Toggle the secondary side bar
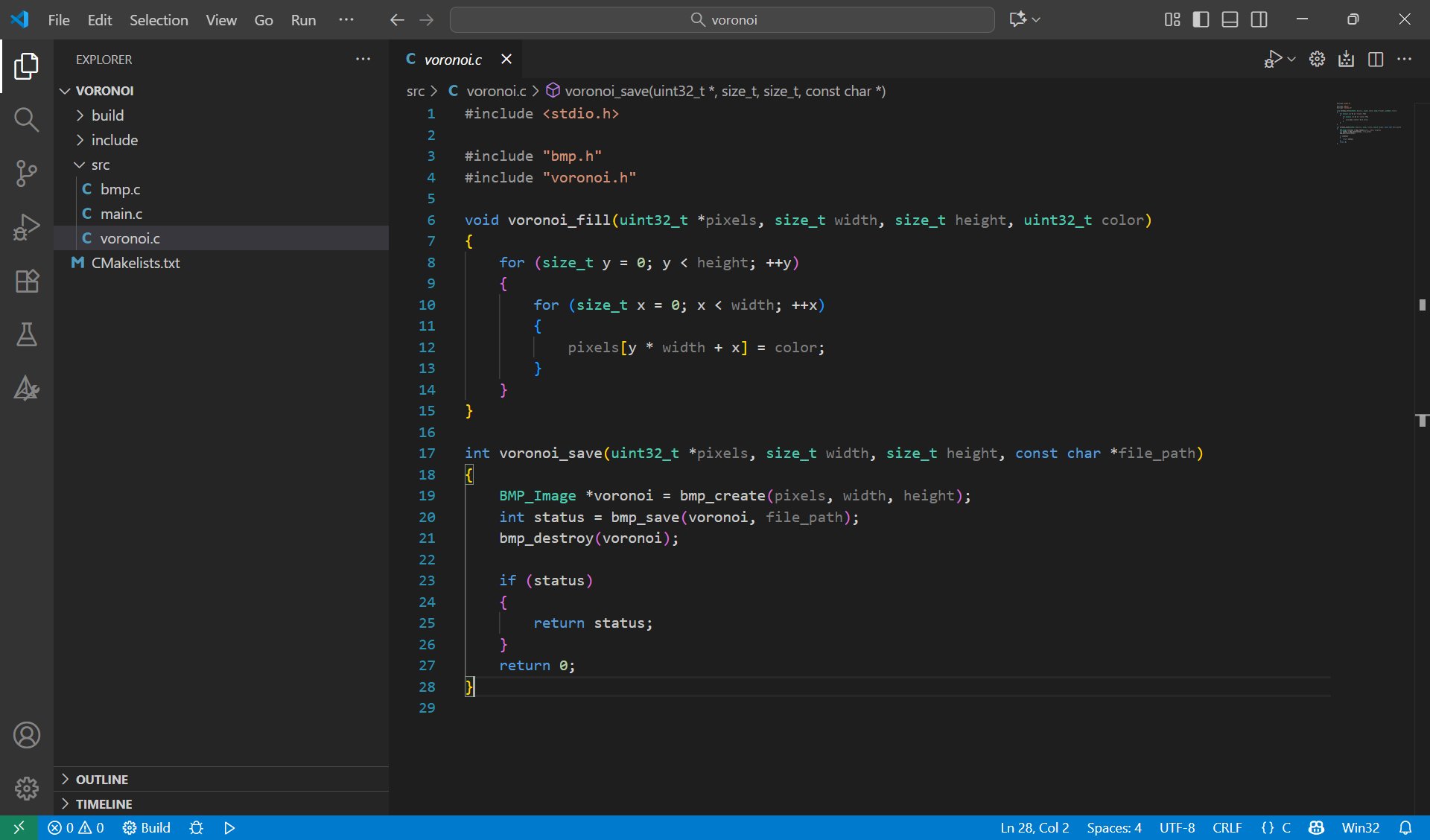Image resolution: width=1430 pixels, height=840 pixels. 1259,20
